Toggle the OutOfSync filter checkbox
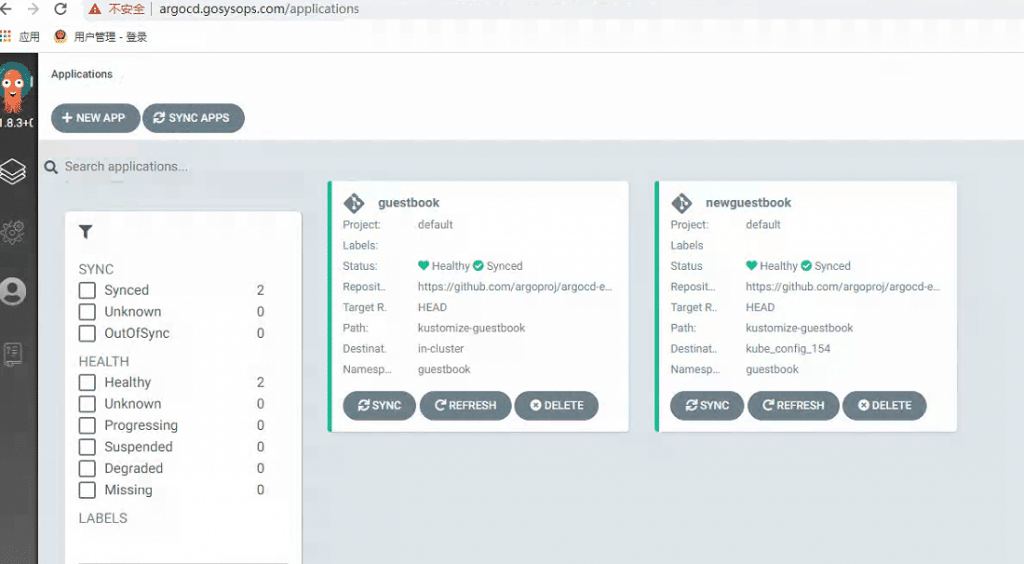 [87, 334]
